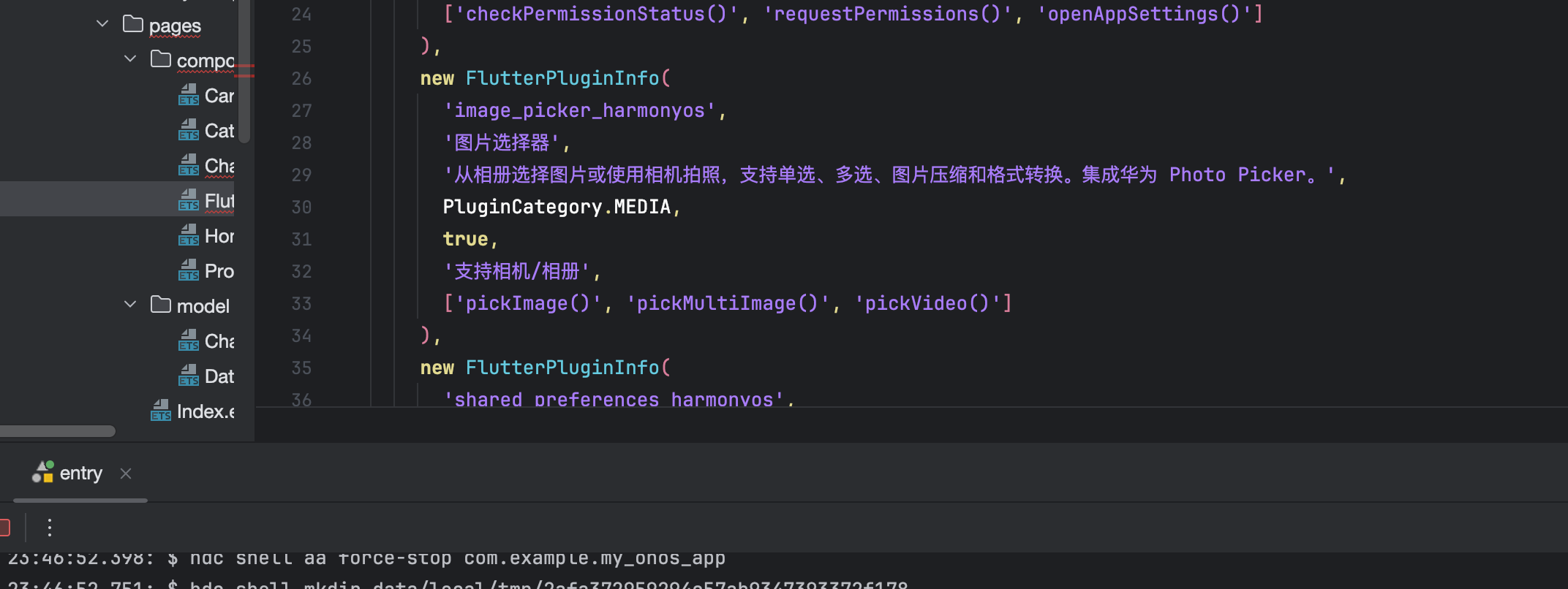
Task: Click the ETS icon beside Pro
Action: tap(189, 270)
